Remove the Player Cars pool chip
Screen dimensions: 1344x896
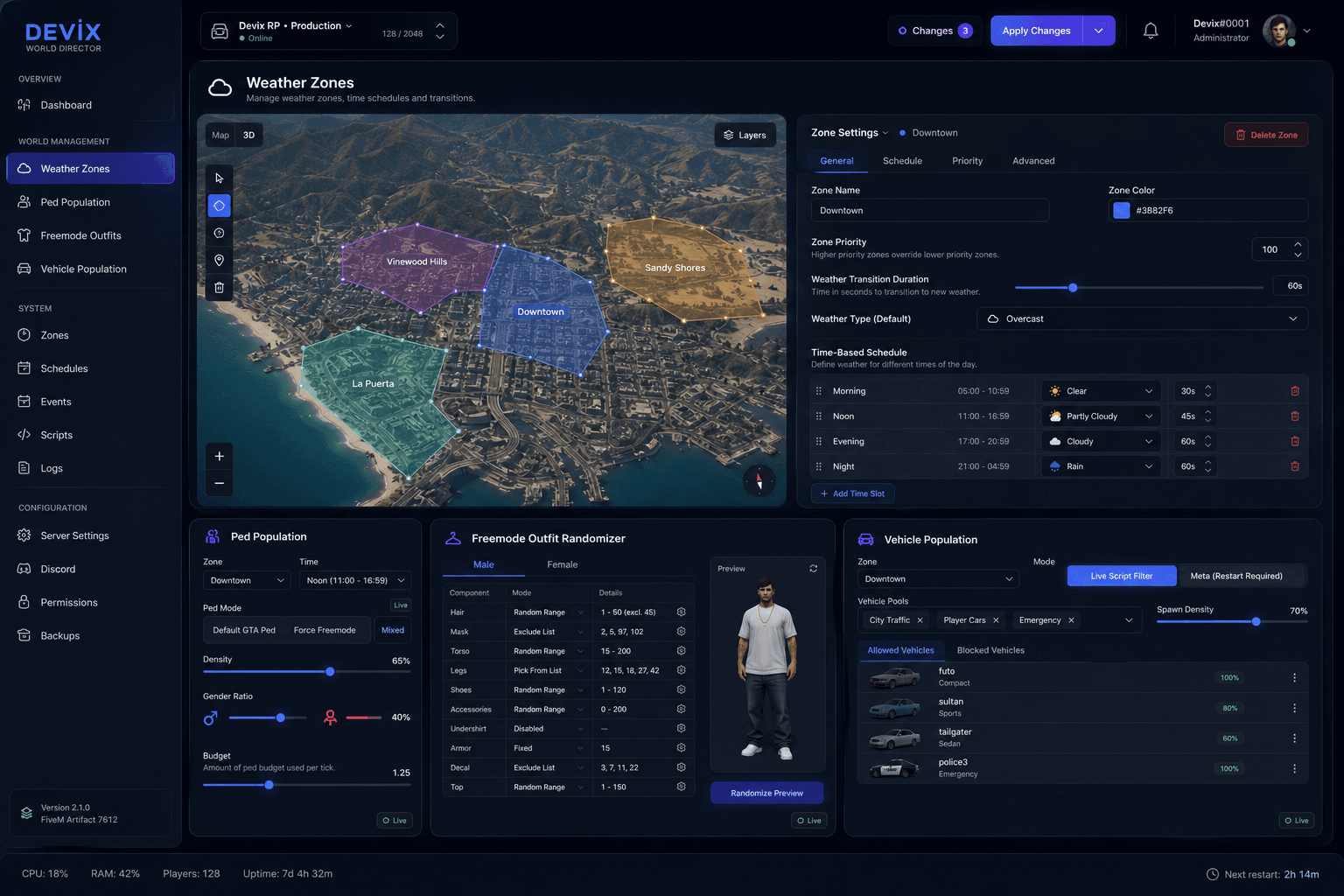tap(996, 620)
